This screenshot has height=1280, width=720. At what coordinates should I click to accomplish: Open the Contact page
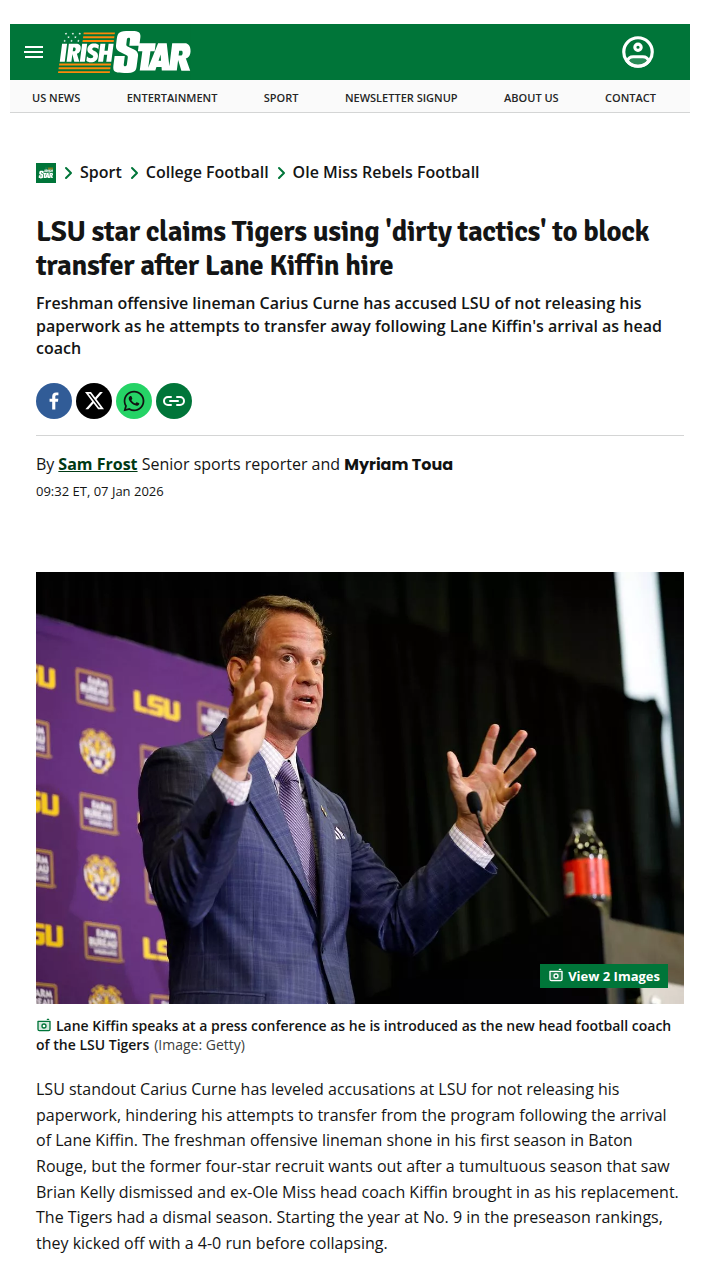tap(630, 98)
